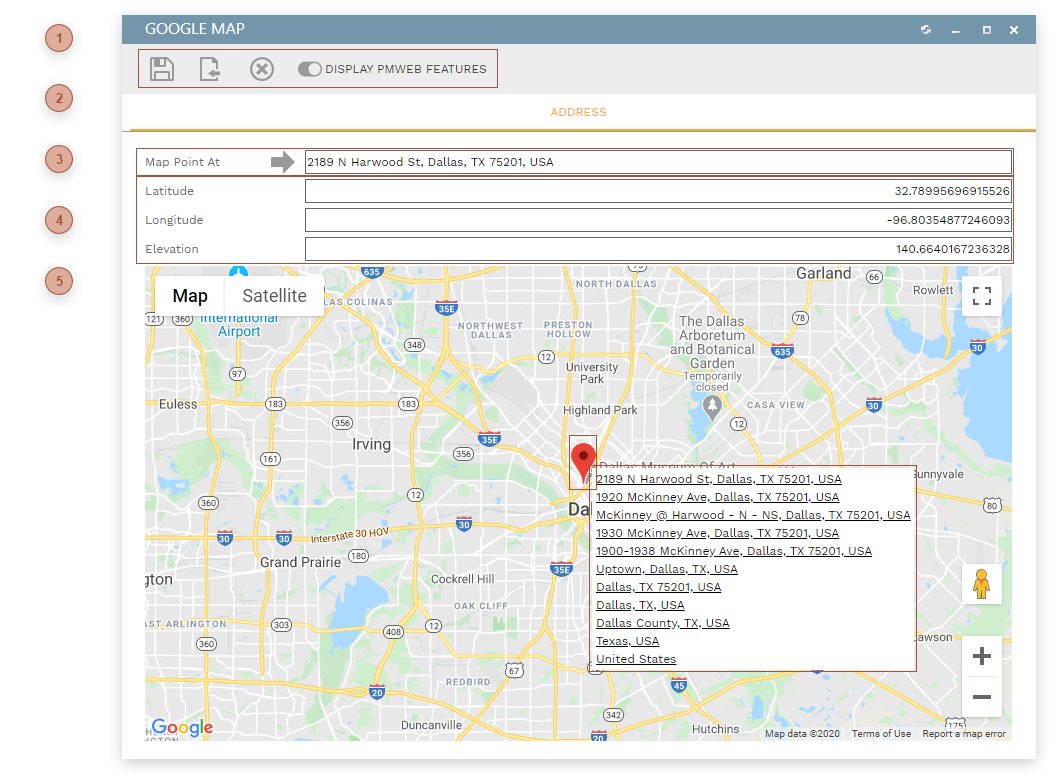
Task: Enable the Display PMWeb Features toggle
Action: (x=310, y=68)
